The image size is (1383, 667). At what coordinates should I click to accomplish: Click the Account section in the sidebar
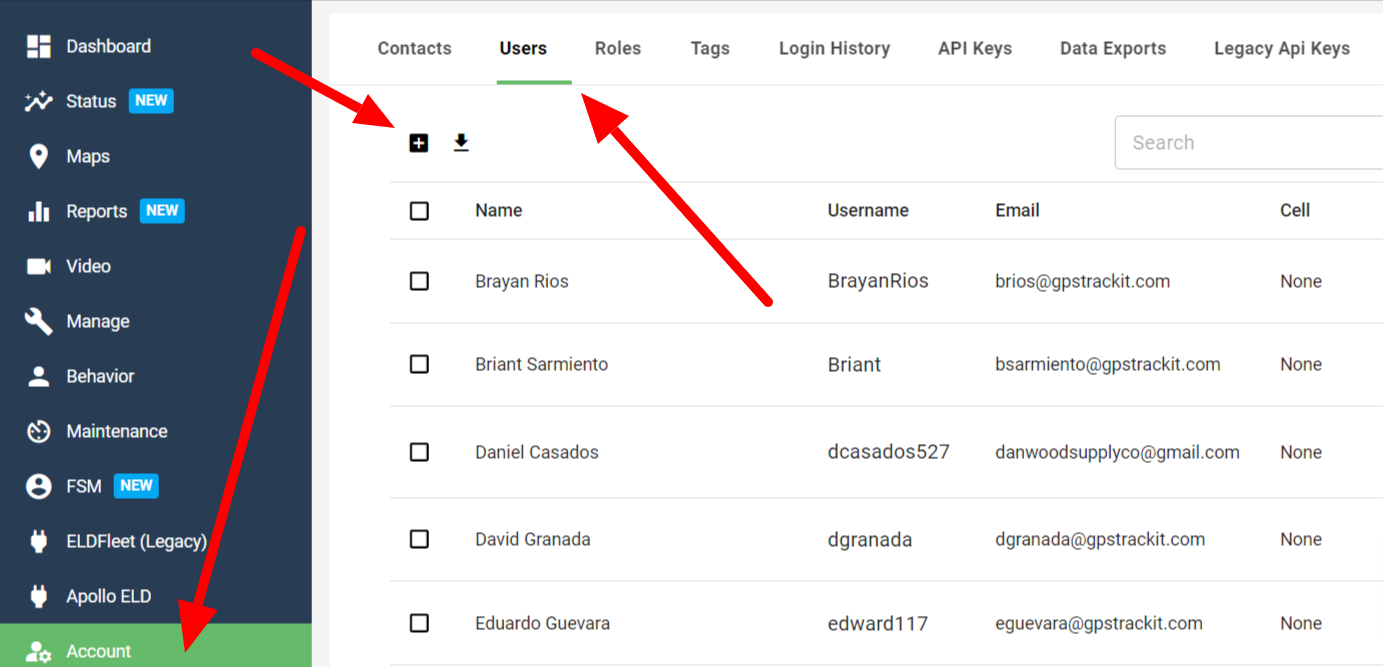point(99,650)
